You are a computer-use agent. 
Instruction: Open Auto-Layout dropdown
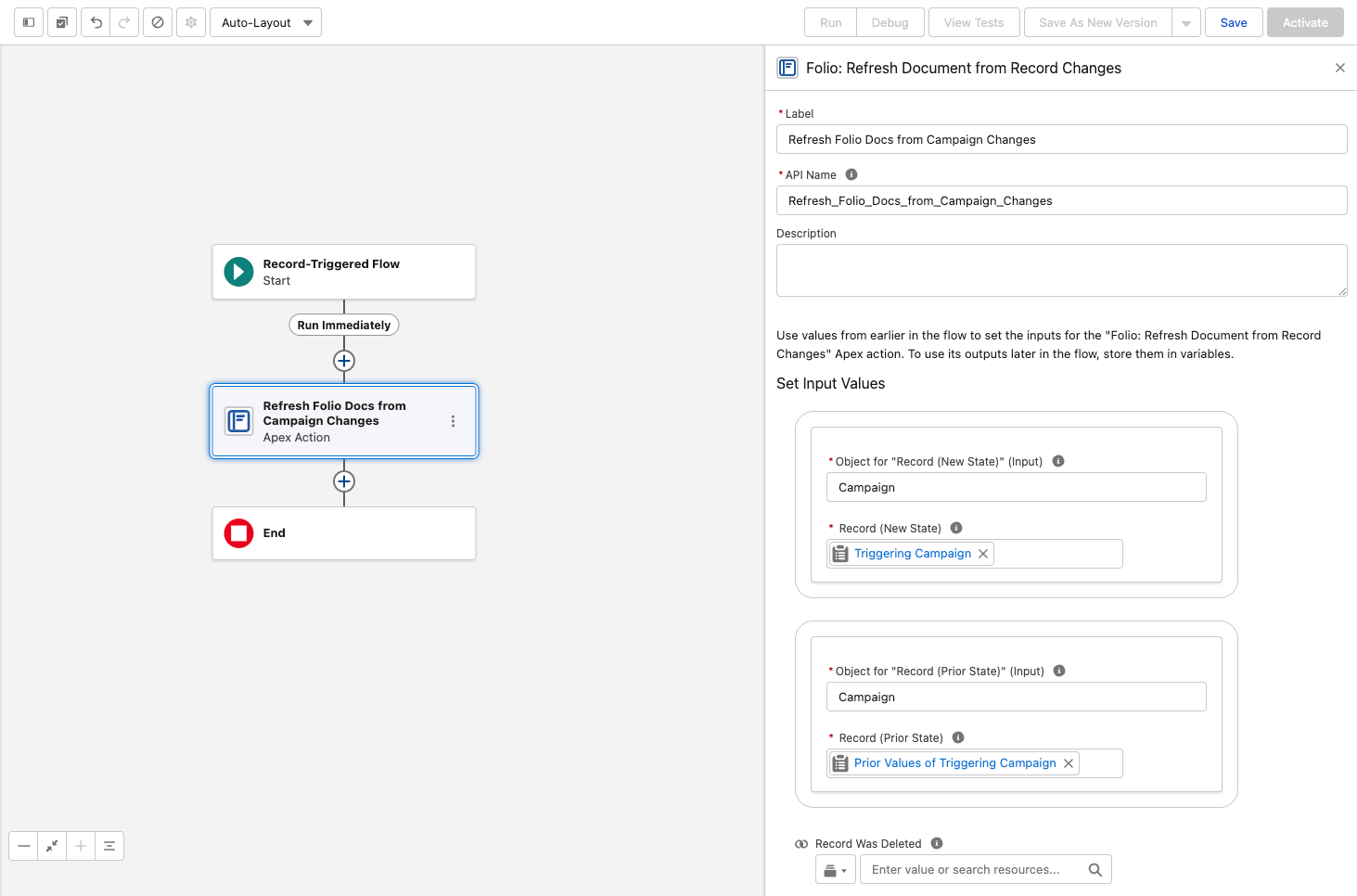click(266, 22)
